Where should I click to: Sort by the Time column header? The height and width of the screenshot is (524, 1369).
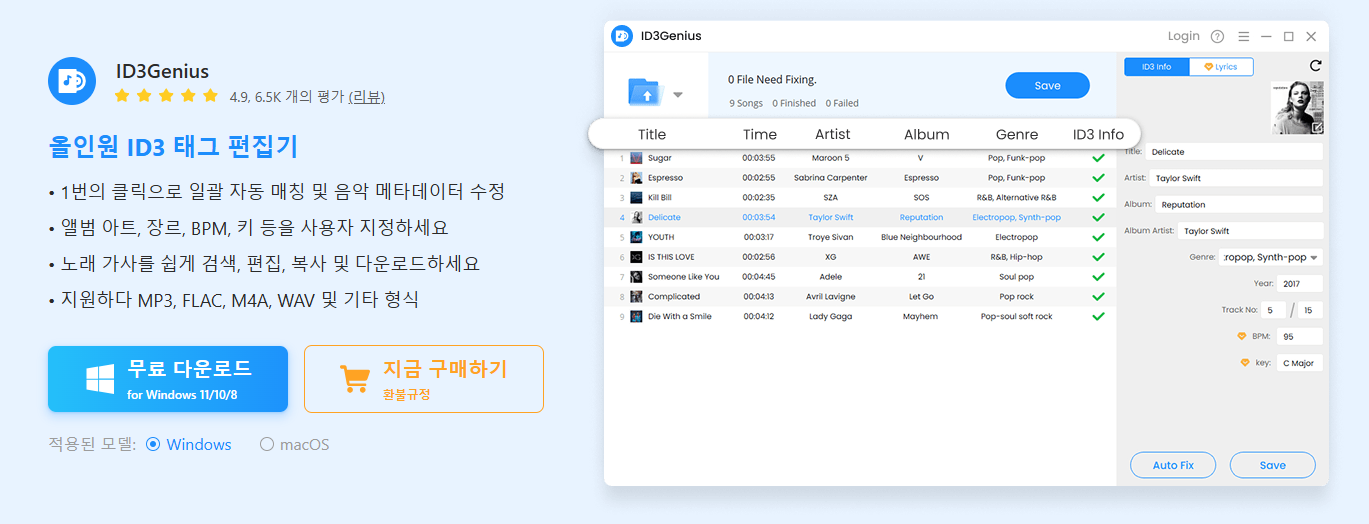[x=760, y=134]
